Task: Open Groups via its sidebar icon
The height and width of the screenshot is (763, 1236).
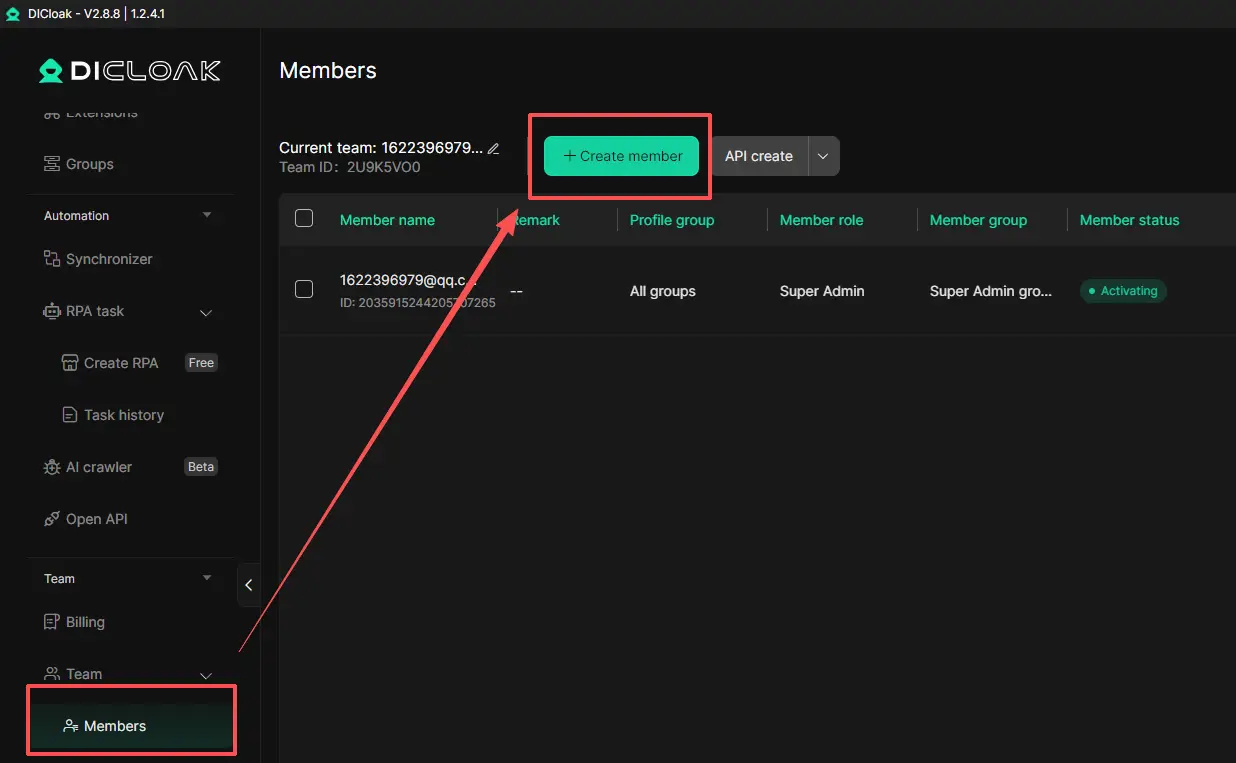Action: pos(52,164)
